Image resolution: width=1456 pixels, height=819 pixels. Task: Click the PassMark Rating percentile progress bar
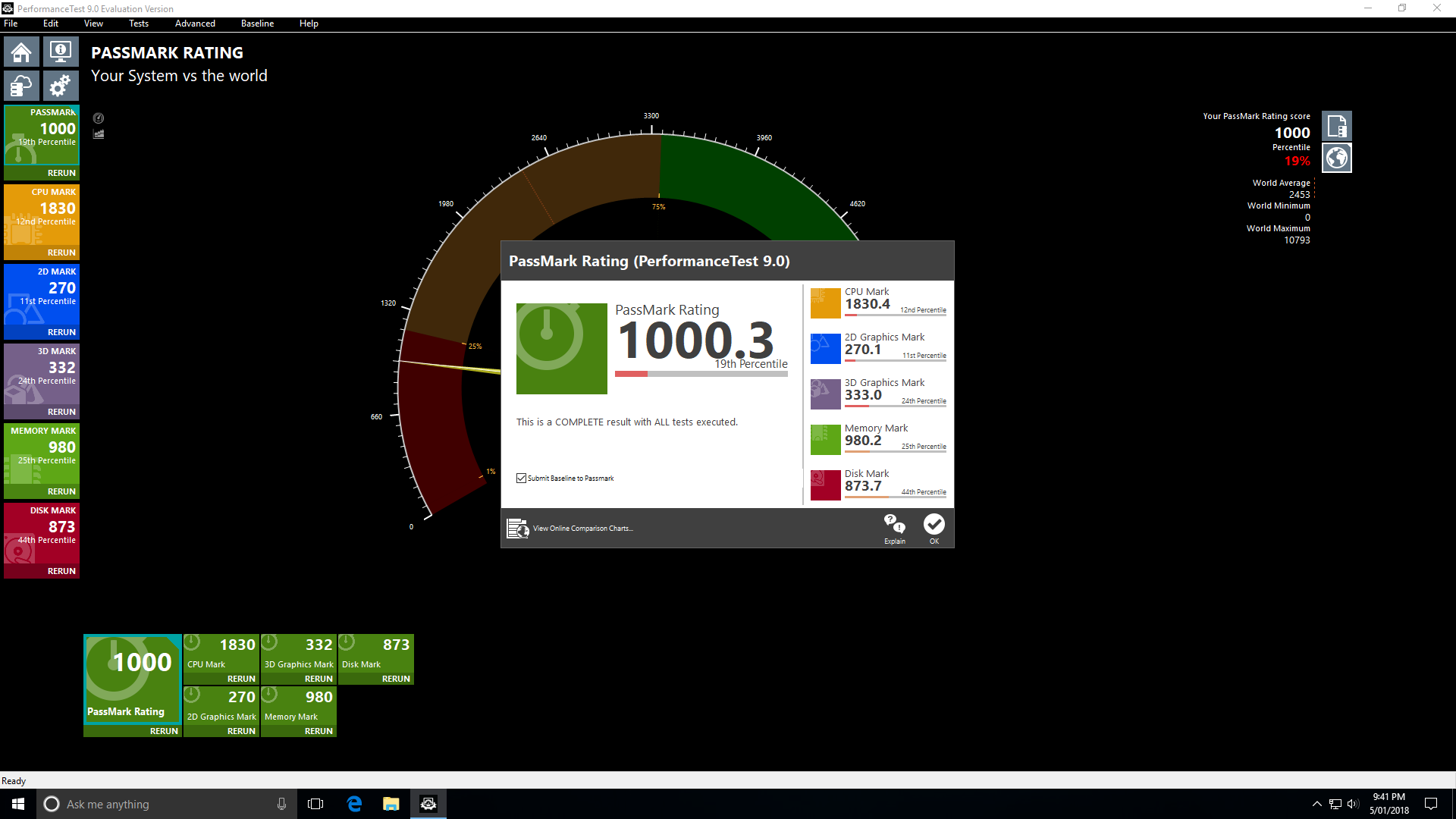click(701, 374)
